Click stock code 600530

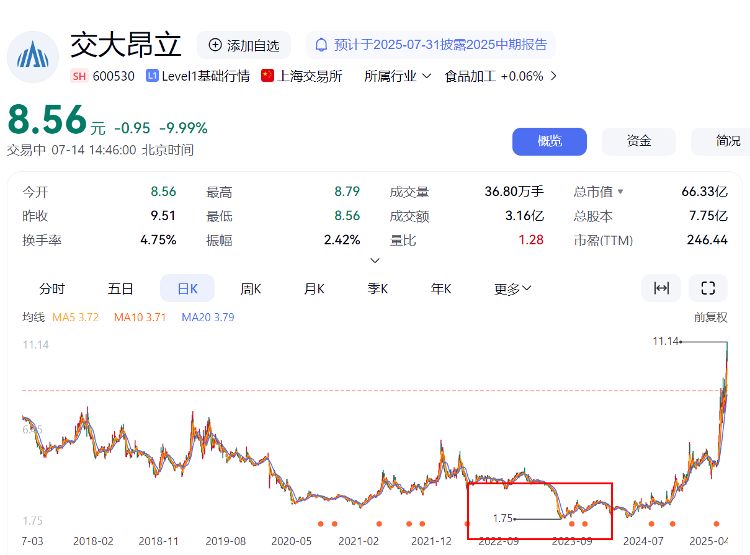coord(113,76)
